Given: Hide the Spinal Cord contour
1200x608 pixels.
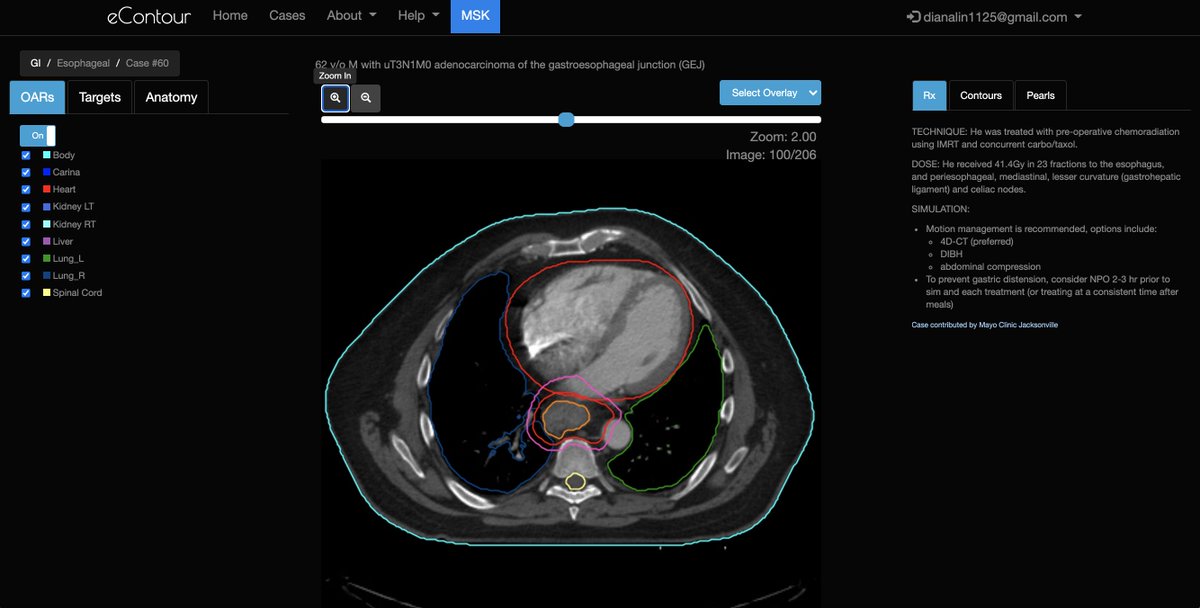Looking at the screenshot, I should tap(25, 292).
